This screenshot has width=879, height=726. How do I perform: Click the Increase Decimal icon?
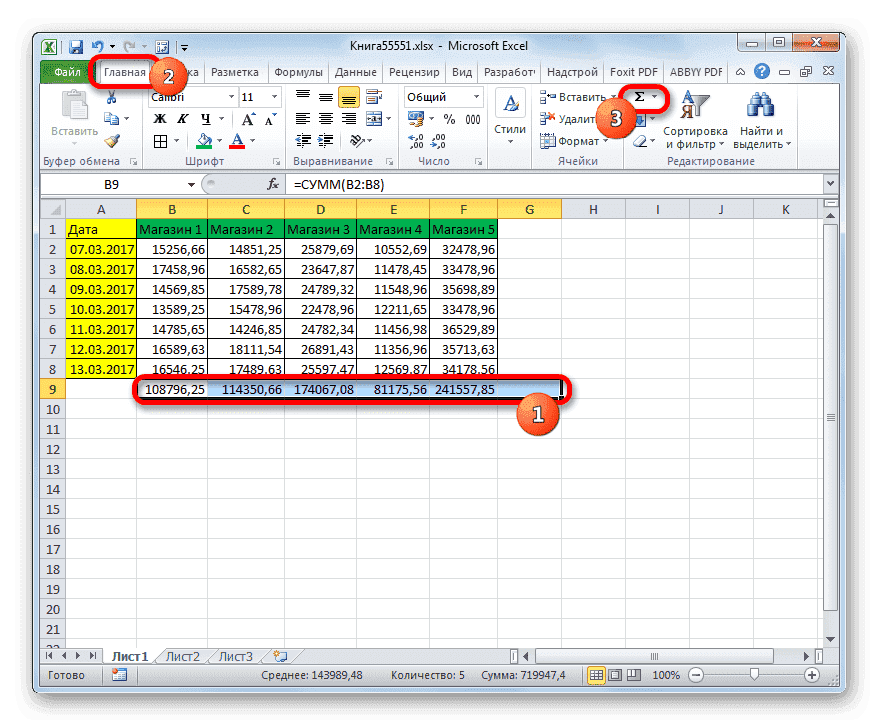[x=413, y=139]
